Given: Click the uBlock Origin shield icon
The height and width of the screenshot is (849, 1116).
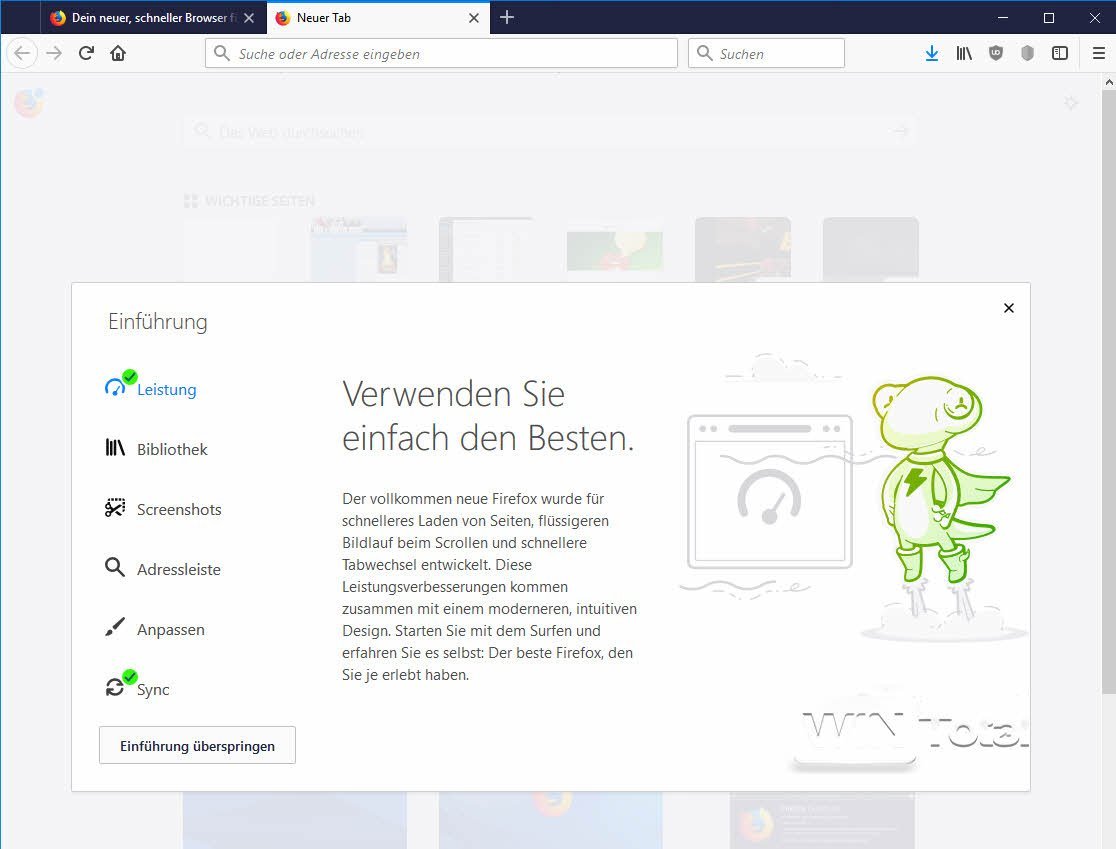Looking at the screenshot, I should [x=995, y=53].
